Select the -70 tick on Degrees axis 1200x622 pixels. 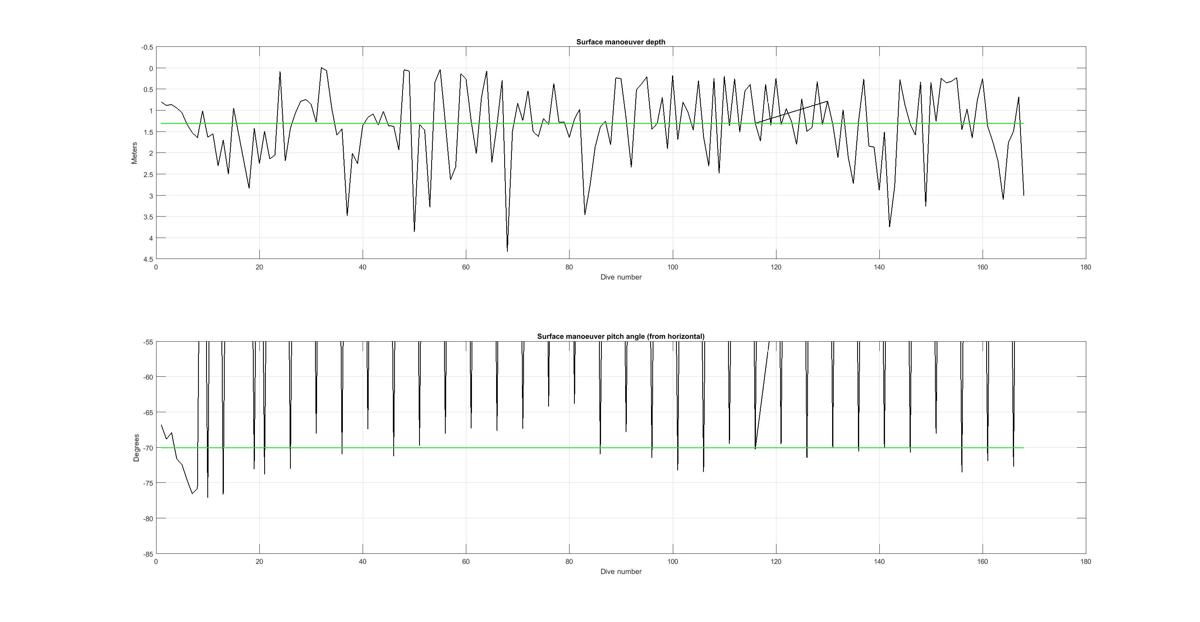pyautogui.click(x=148, y=448)
